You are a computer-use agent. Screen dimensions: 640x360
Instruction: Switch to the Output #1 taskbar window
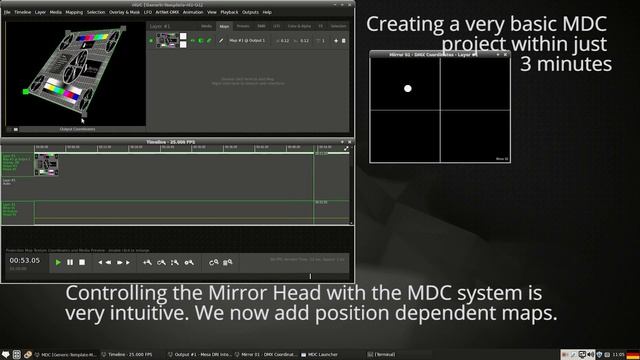click(x=200, y=355)
